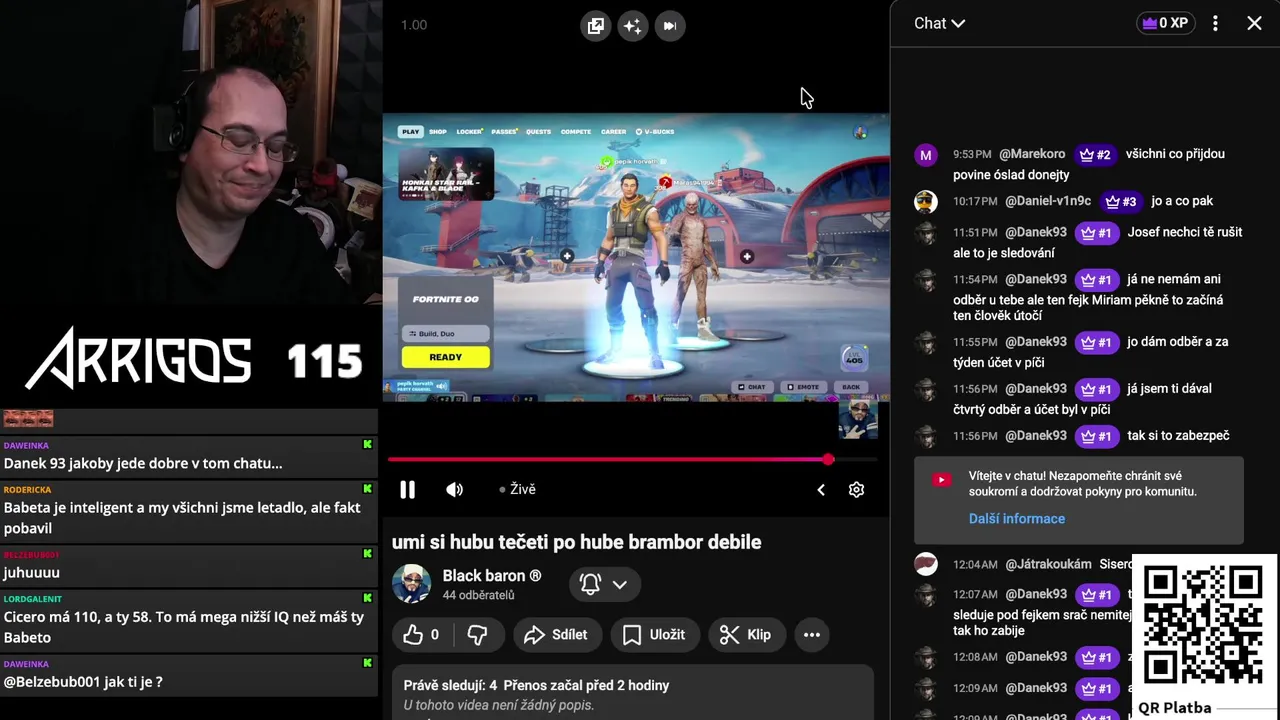1280x720 pixels.
Task: Open the Build, Duo mode selector
Action: click(x=446, y=333)
